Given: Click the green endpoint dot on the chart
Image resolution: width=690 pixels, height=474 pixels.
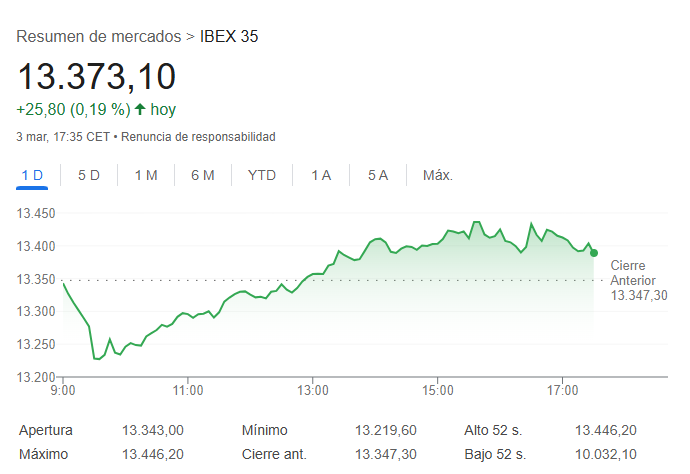Looking at the screenshot, I should [x=594, y=253].
